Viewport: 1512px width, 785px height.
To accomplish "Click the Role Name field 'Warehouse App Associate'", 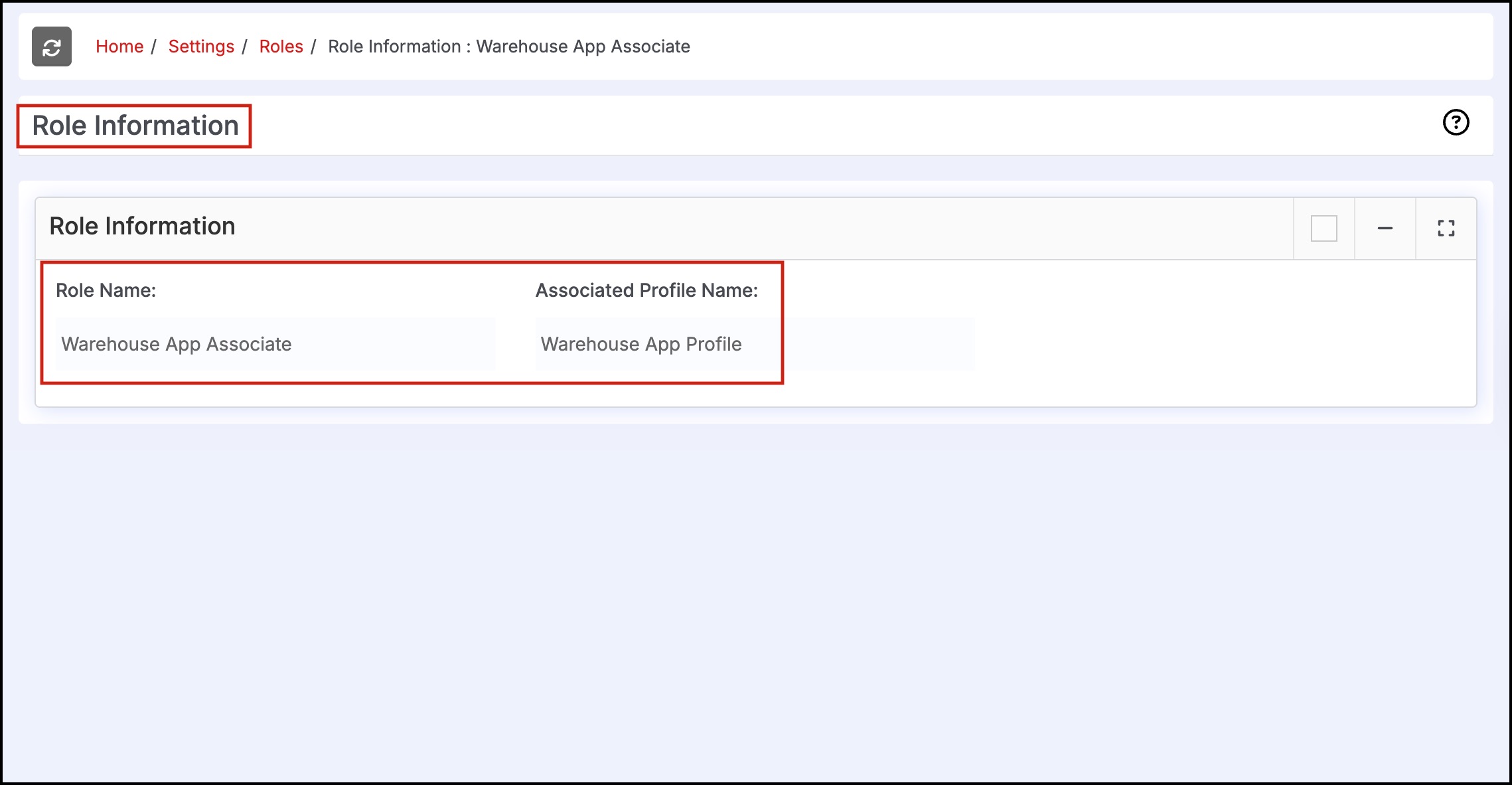I will tap(275, 344).
